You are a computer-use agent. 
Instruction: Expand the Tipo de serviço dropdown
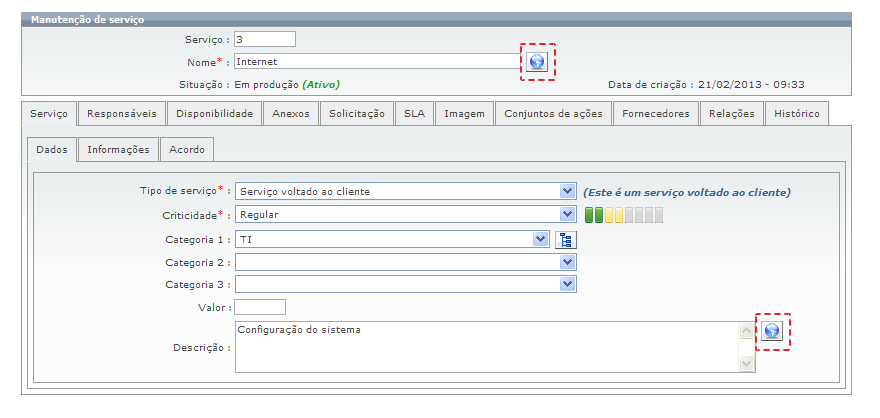[x=406, y=192]
